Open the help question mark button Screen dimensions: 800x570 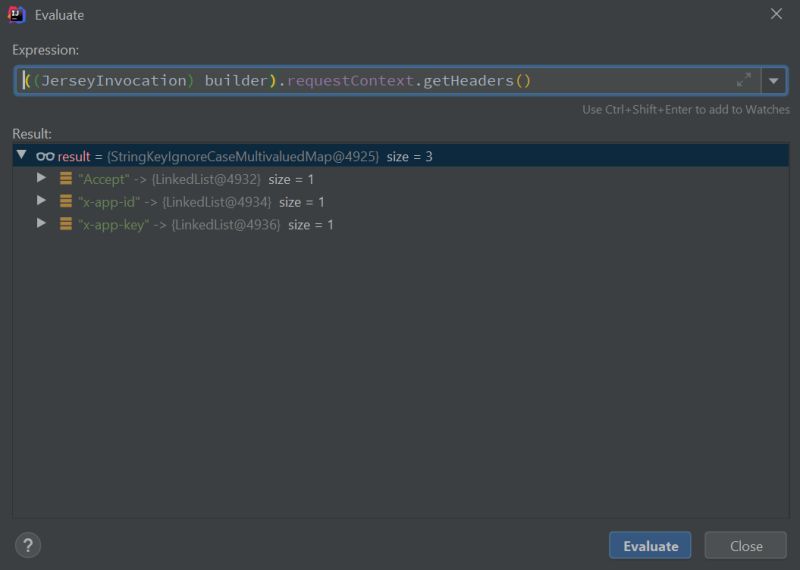point(28,545)
